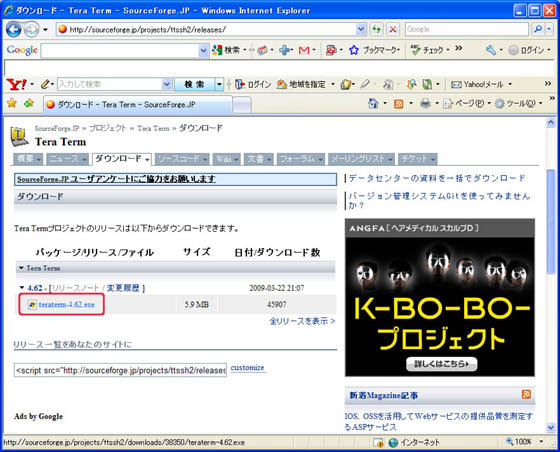The image size is (560, 452).
Task: Click the script embed code text field
Action: [x=120, y=370]
